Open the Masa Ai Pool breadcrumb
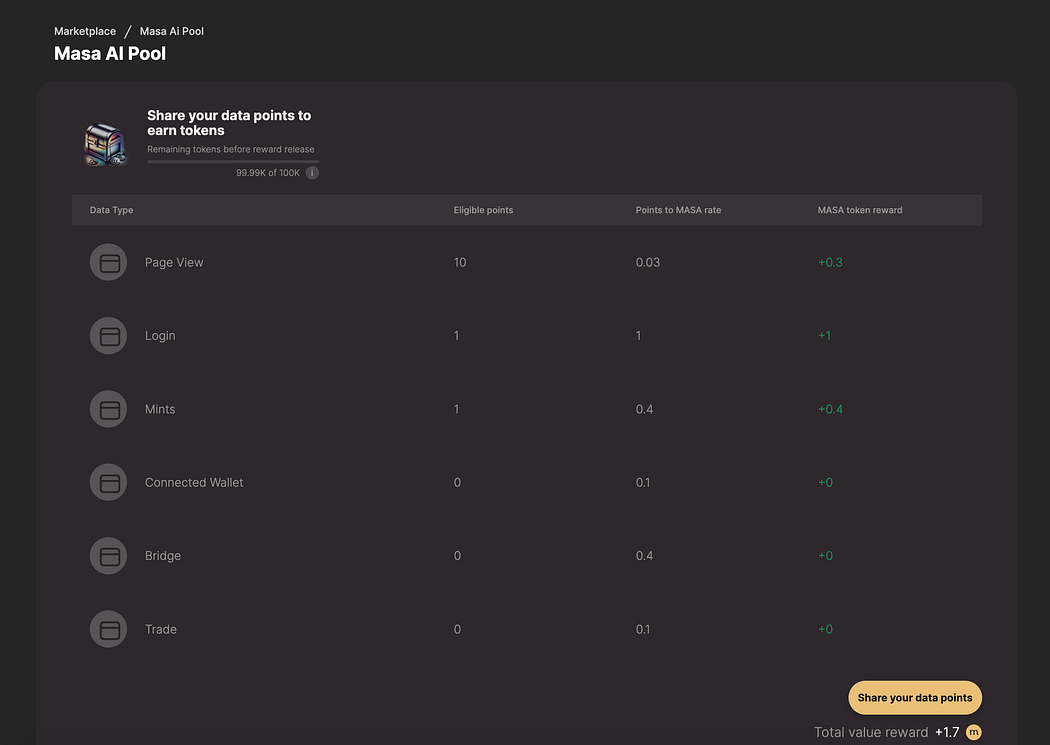This screenshot has height=745, width=1050. (171, 31)
